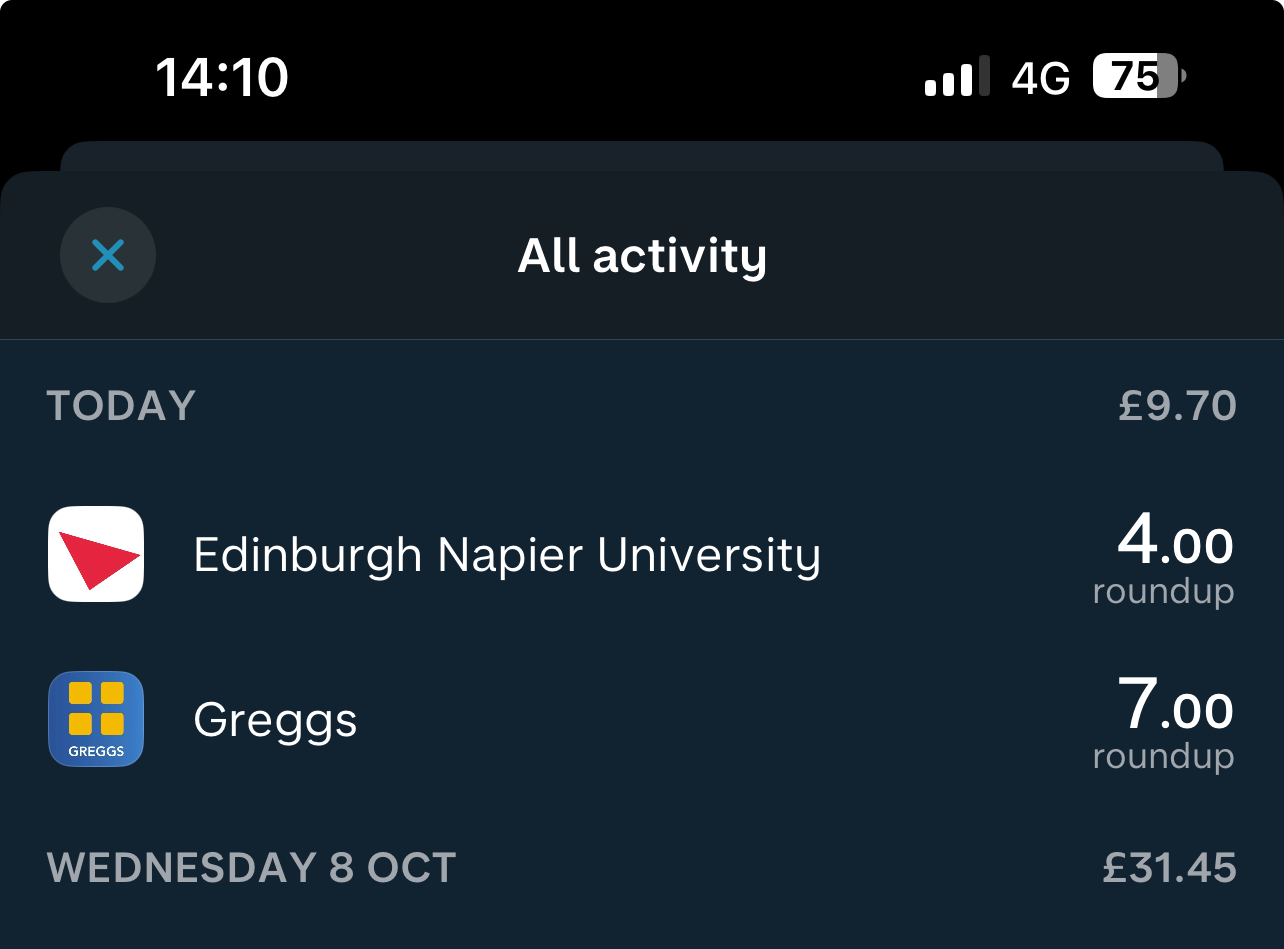Open the Greggs transaction
The height and width of the screenshot is (949, 1284).
[x=275, y=720]
